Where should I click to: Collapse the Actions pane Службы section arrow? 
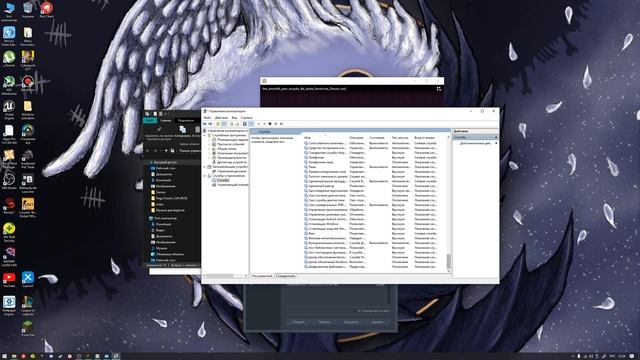pyautogui.click(x=496, y=138)
